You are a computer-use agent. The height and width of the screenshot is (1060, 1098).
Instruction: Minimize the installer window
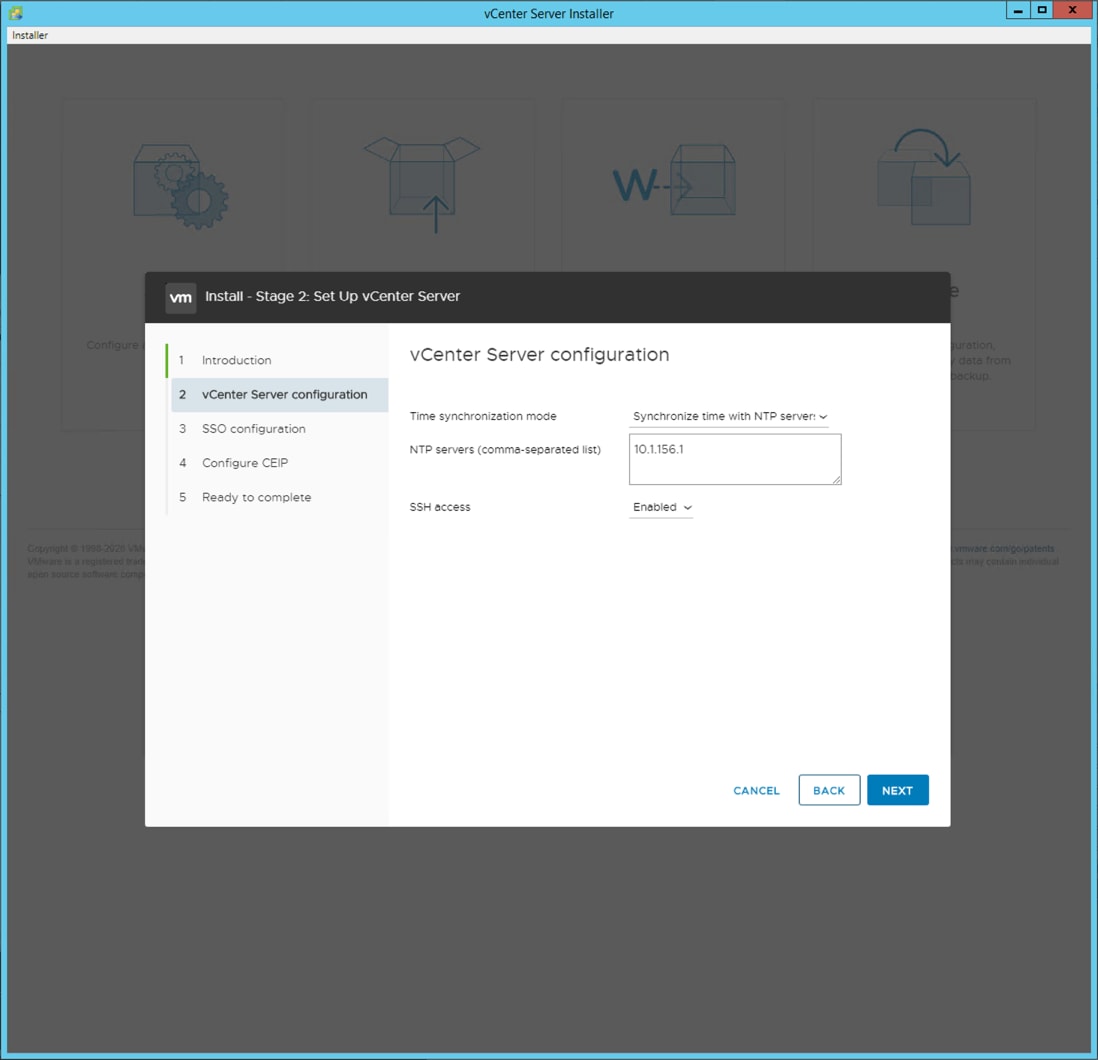pos(1018,10)
